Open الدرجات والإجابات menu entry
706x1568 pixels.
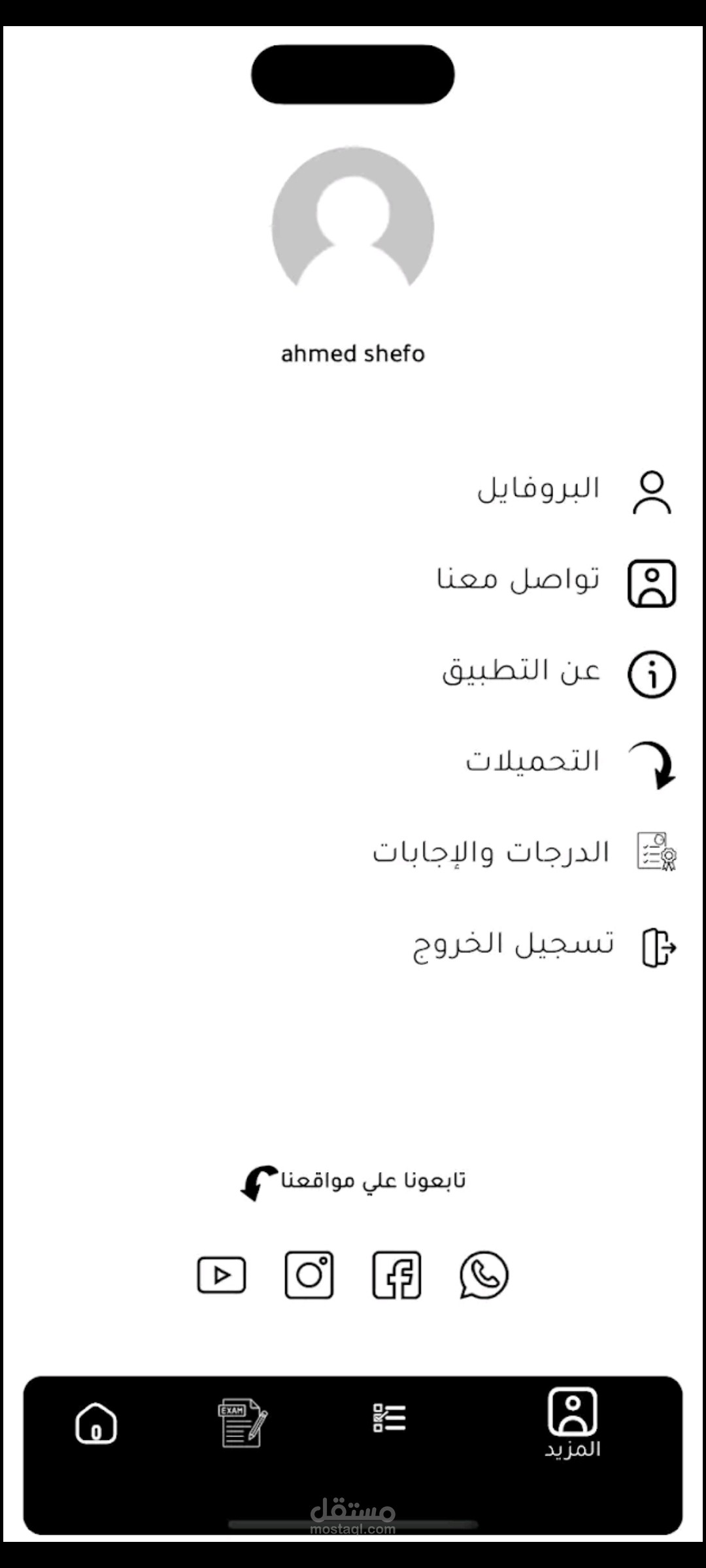tap(491, 853)
